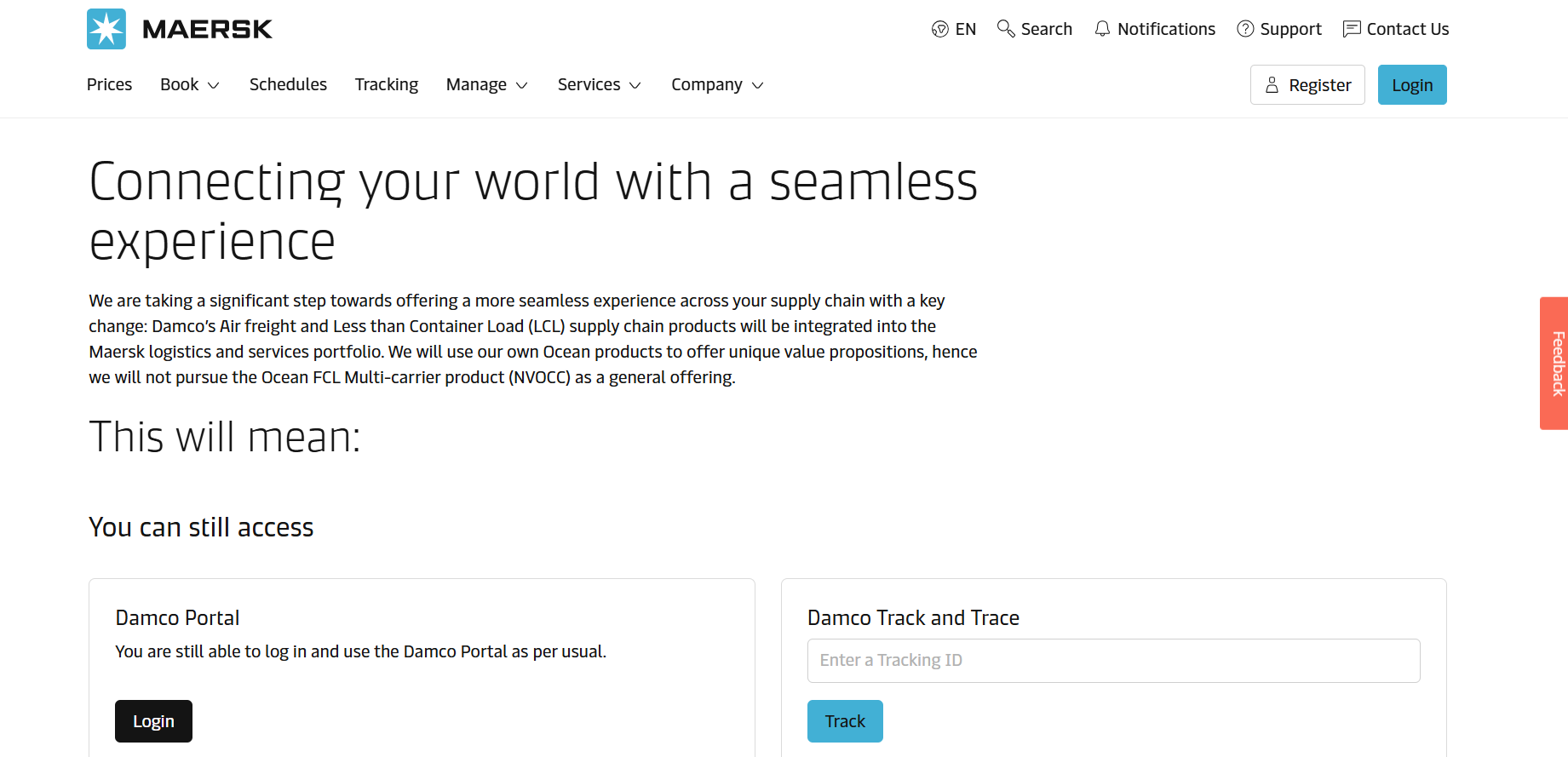The width and height of the screenshot is (1568, 757).
Task: Click the user icon in Register button
Action: point(1272,85)
